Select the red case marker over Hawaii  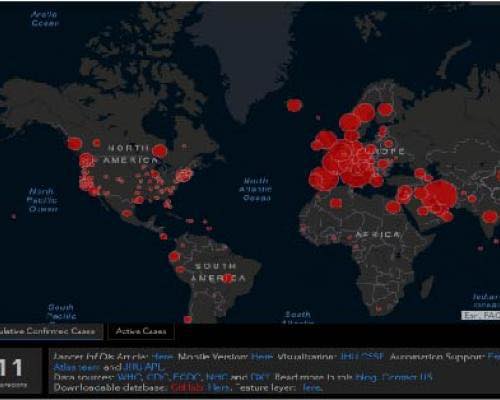[x=14, y=217]
